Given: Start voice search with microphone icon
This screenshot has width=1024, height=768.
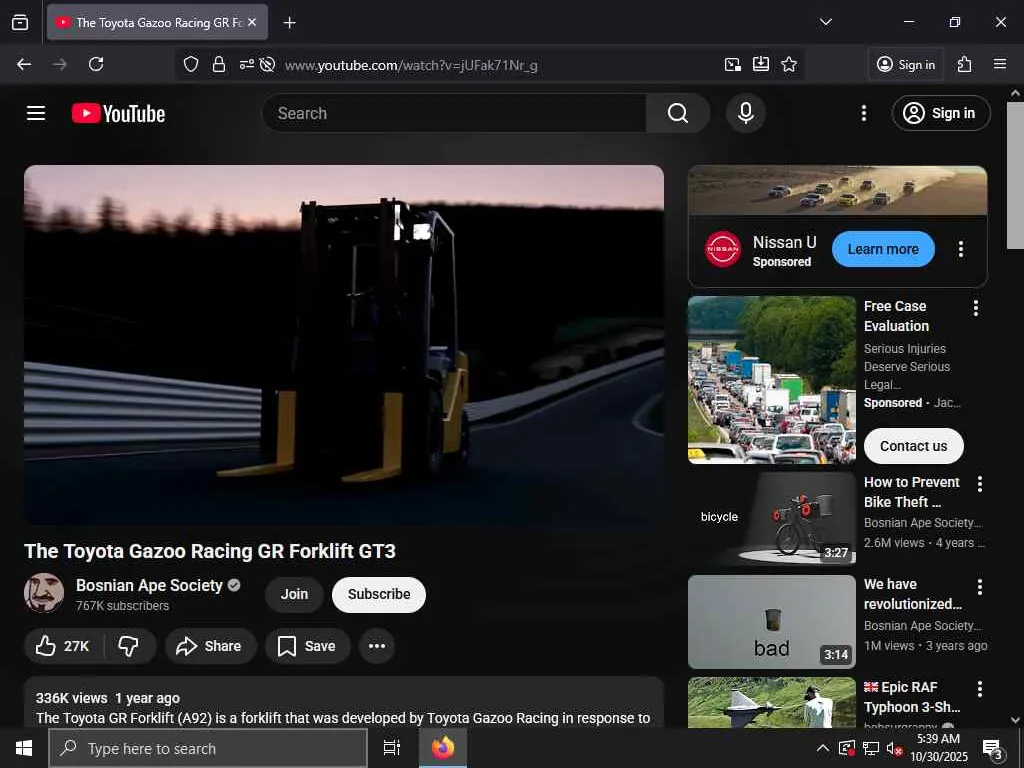Looking at the screenshot, I should coord(745,113).
